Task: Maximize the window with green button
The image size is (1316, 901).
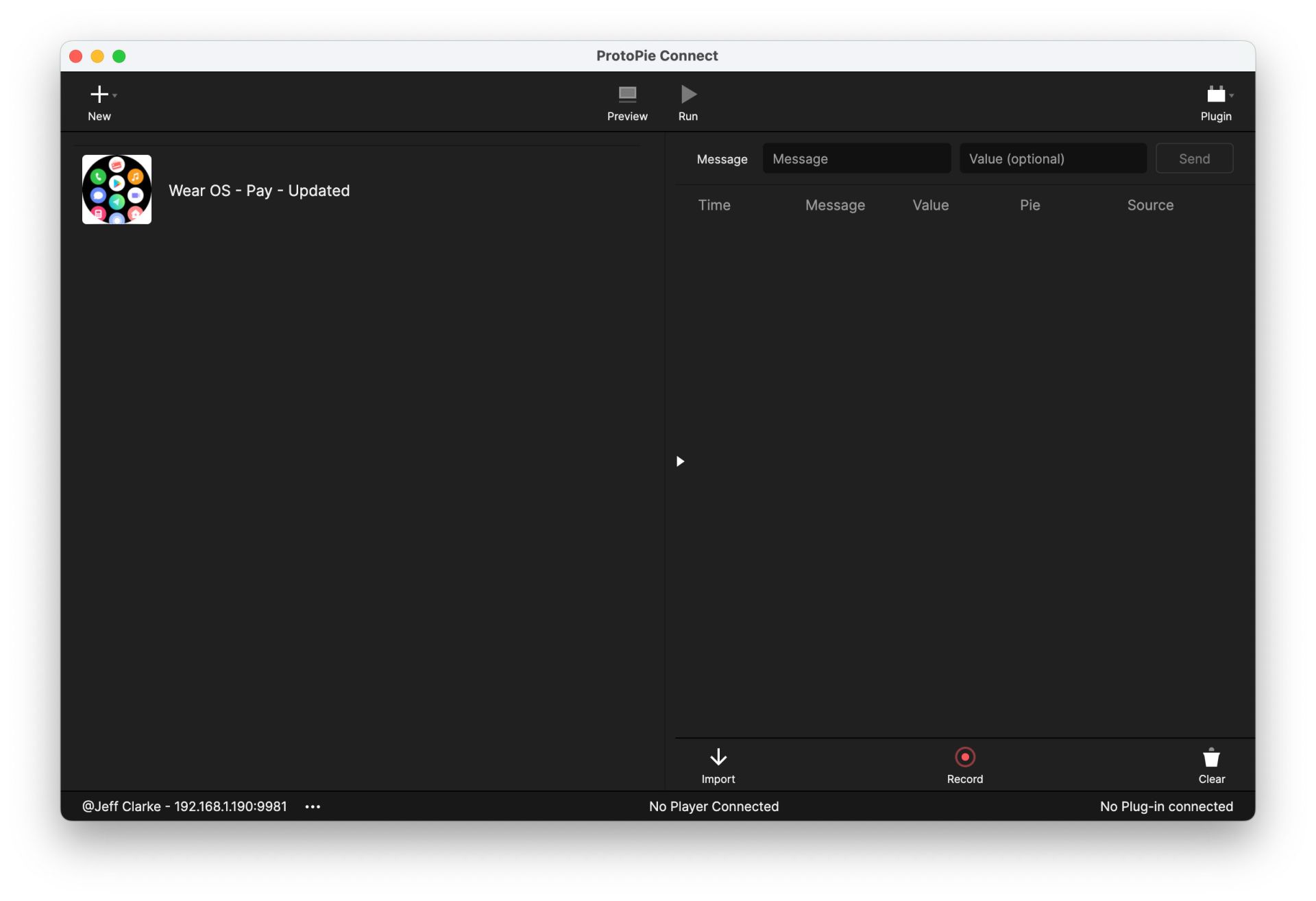Action: (x=119, y=56)
